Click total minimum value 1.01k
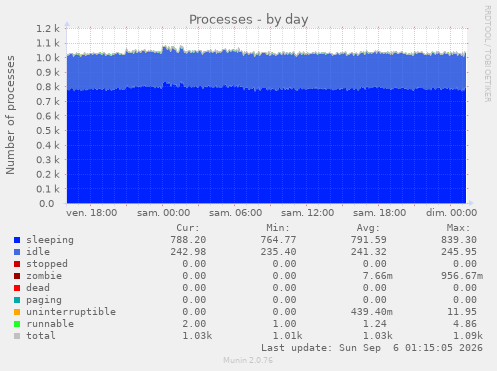Viewport: 497px width, 371px height. pyautogui.click(x=287, y=336)
